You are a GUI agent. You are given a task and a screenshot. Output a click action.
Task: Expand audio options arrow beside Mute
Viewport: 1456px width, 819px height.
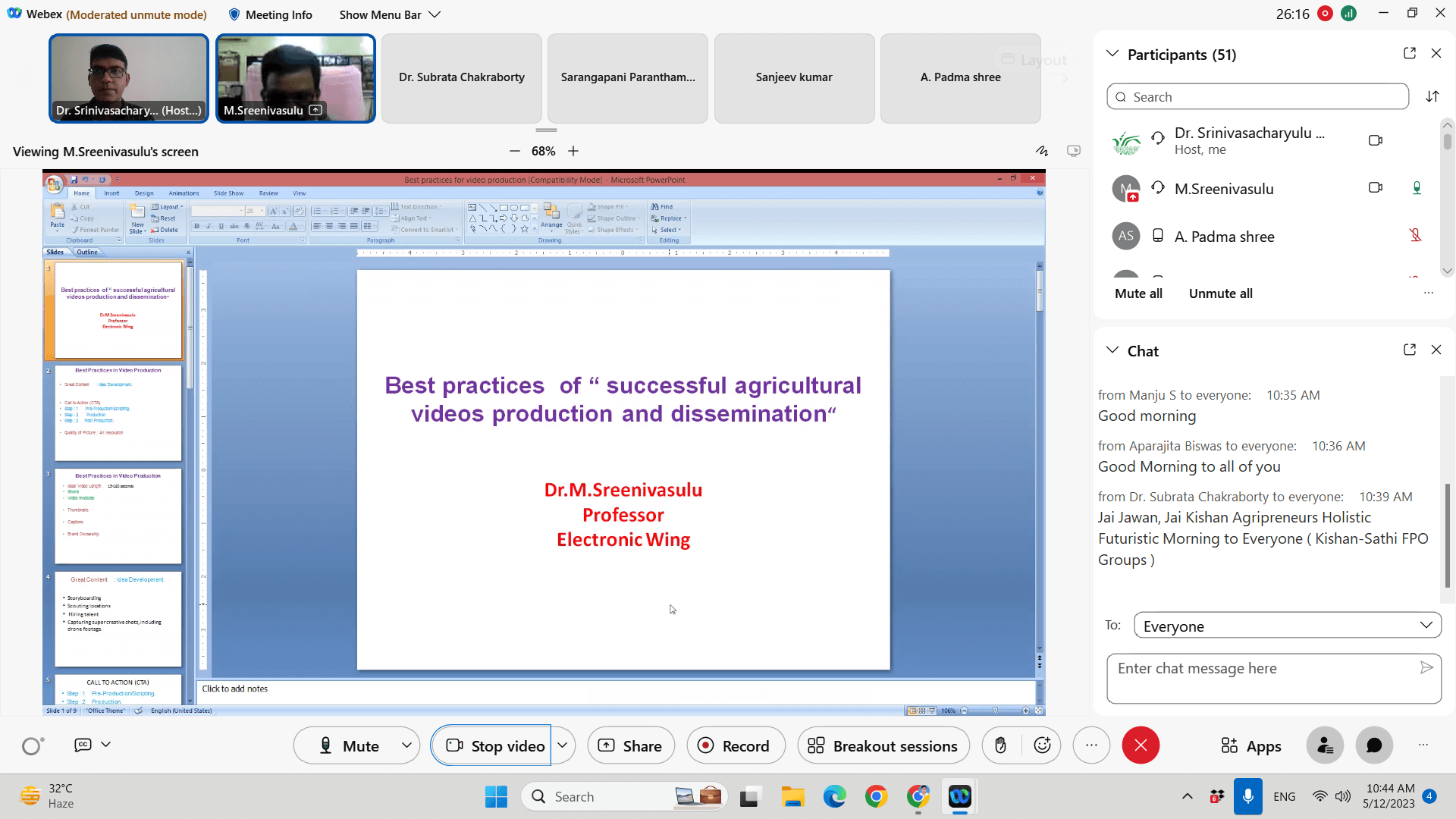(x=406, y=745)
